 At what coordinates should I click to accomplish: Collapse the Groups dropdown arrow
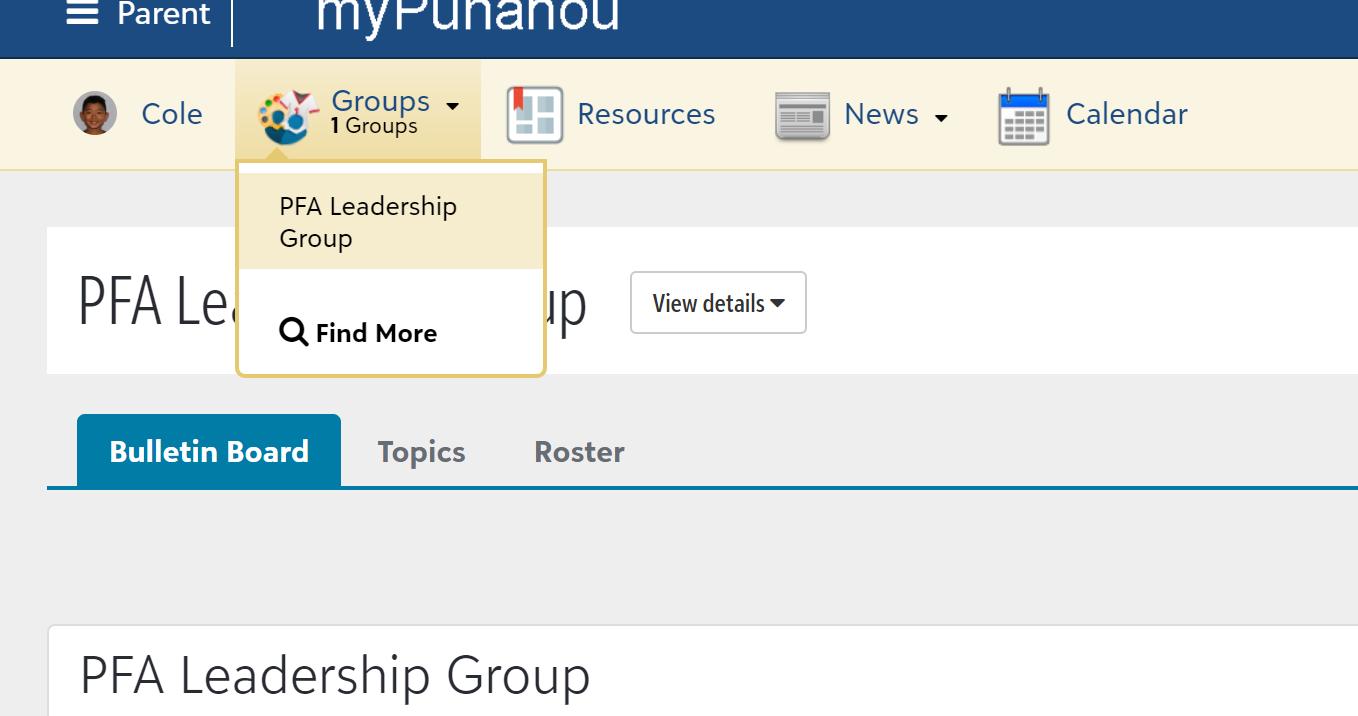(x=452, y=106)
